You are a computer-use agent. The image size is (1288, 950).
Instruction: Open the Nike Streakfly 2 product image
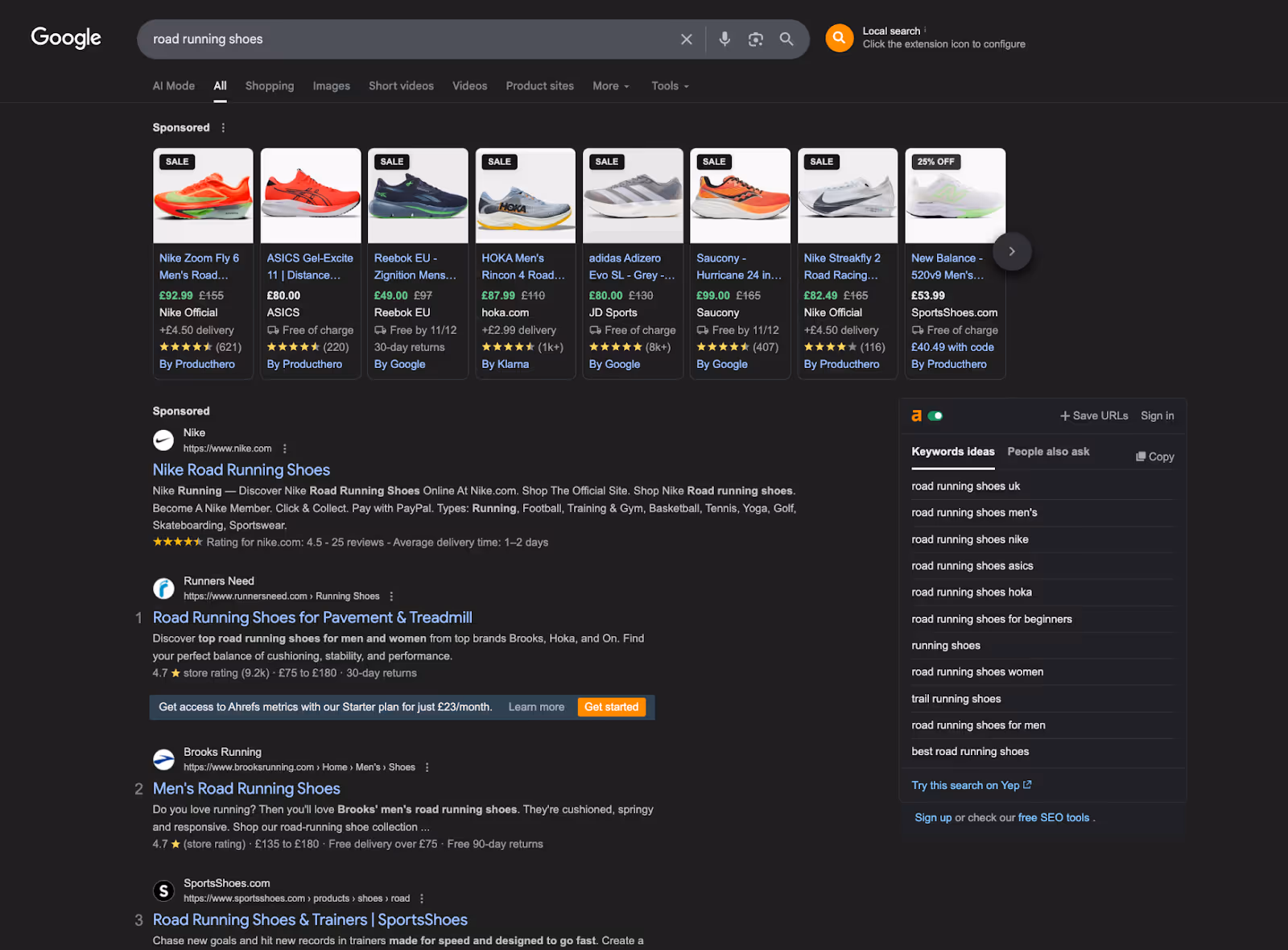click(848, 196)
